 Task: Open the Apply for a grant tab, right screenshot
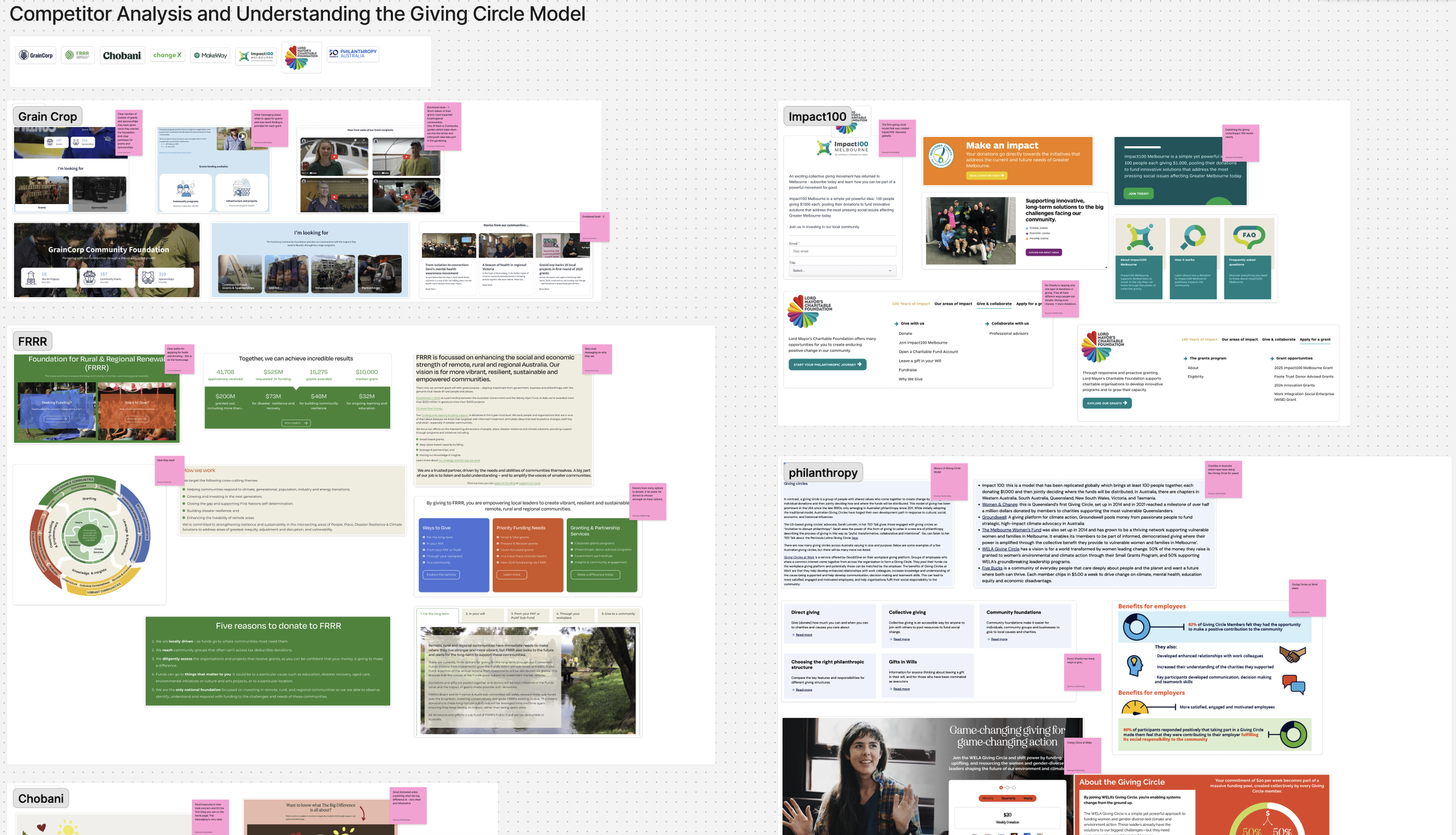tap(1315, 339)
